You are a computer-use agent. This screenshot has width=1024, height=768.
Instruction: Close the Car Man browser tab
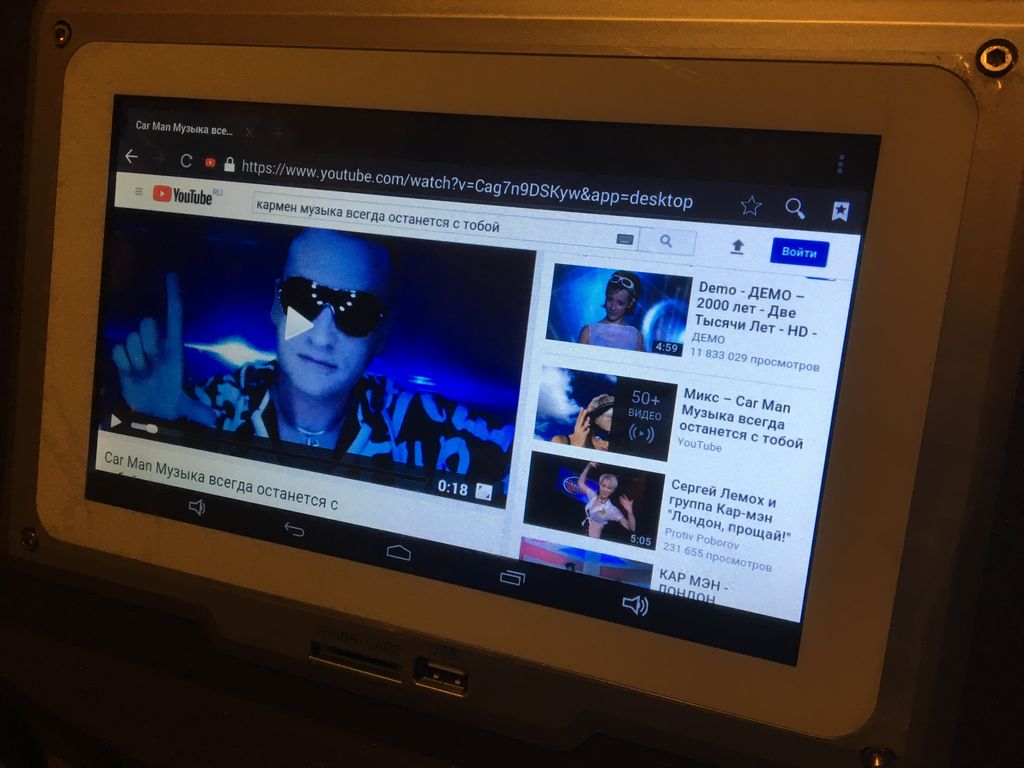tap(249, 133)
